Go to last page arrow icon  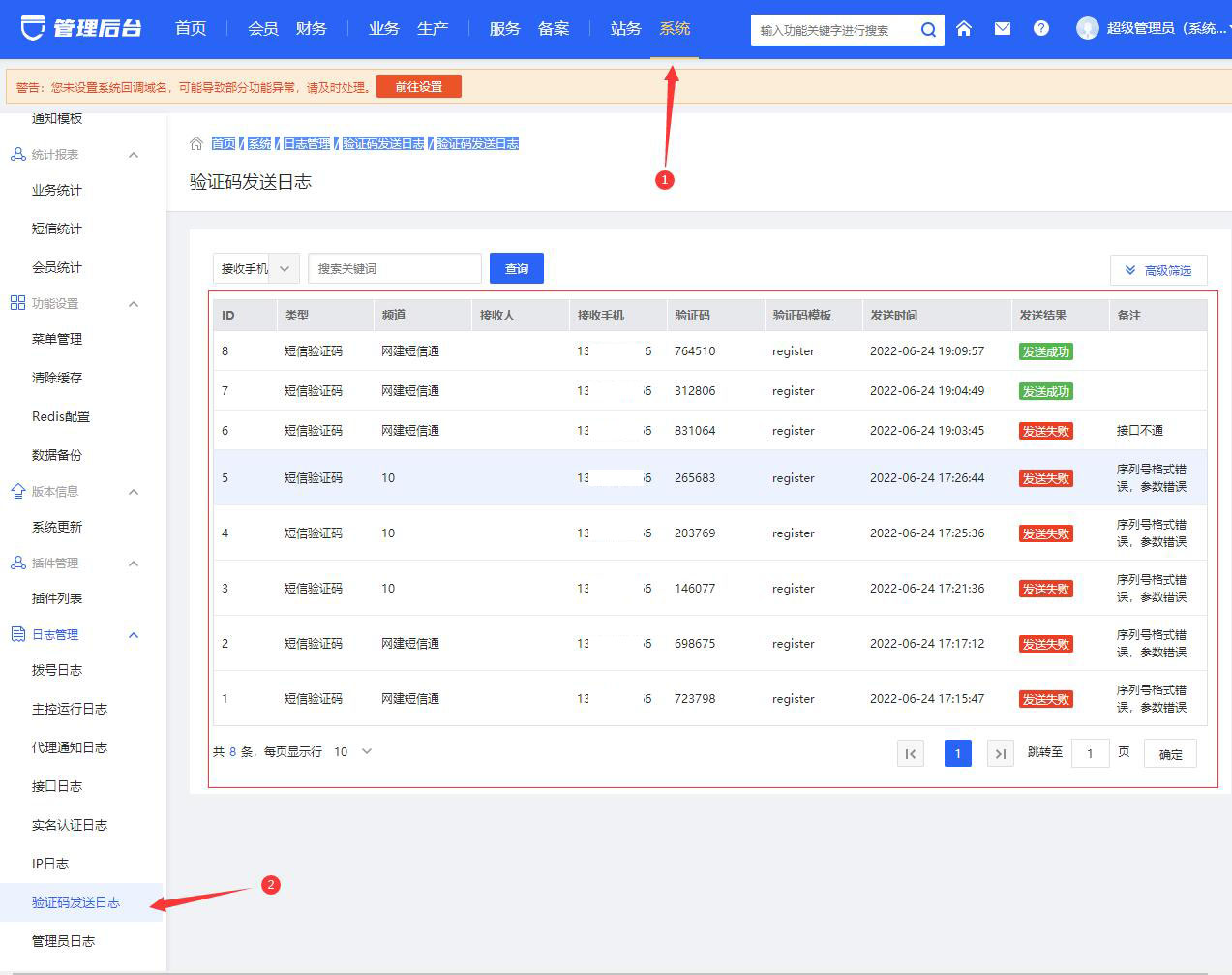[x=1000, y=754]
